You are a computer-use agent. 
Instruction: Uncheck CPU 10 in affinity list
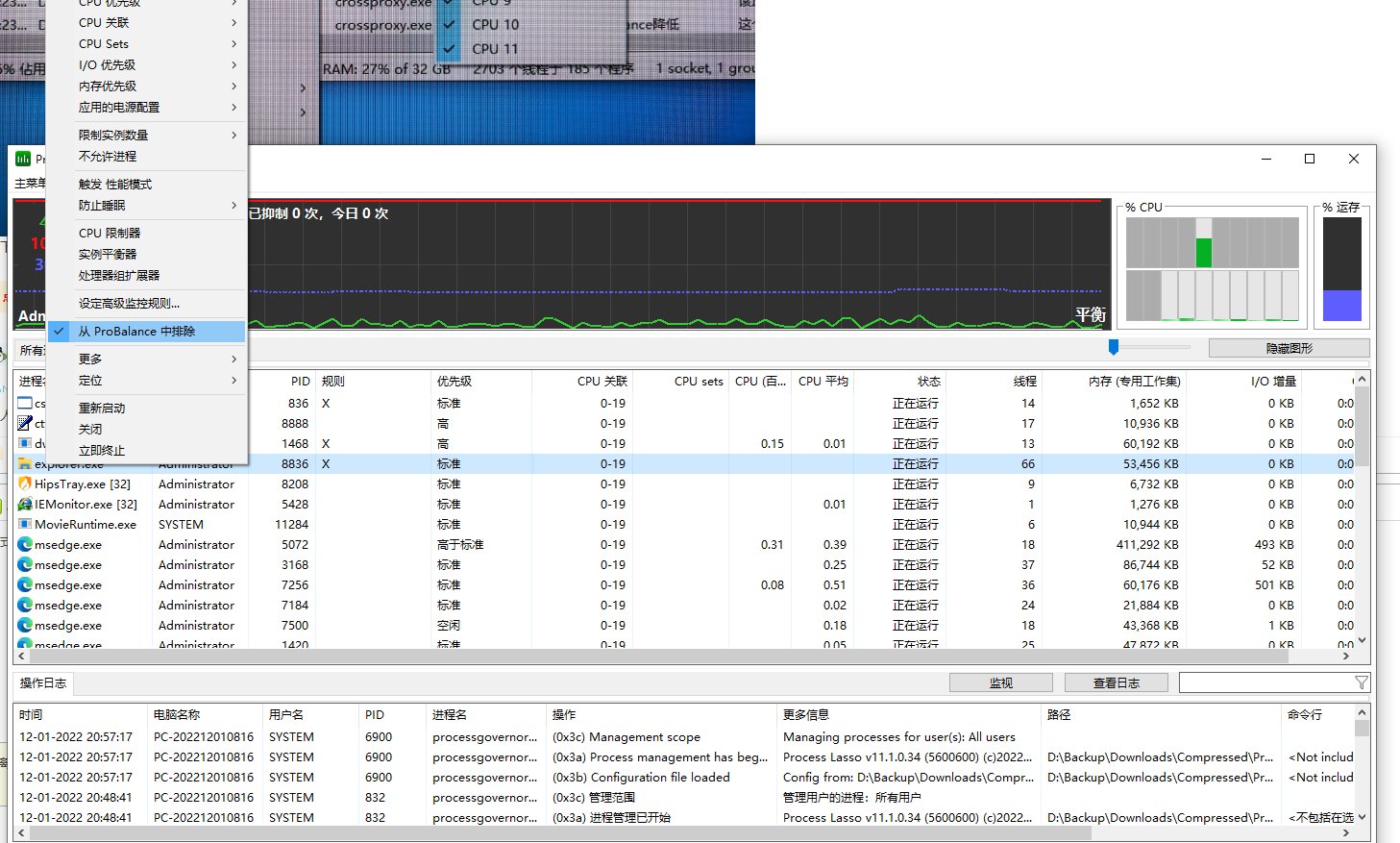pos(449,24)
